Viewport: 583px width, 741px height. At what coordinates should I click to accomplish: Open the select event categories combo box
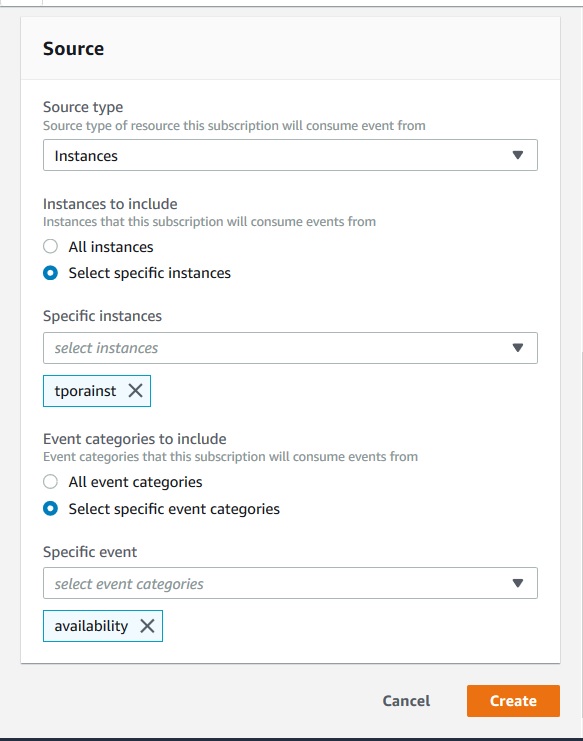290,583
